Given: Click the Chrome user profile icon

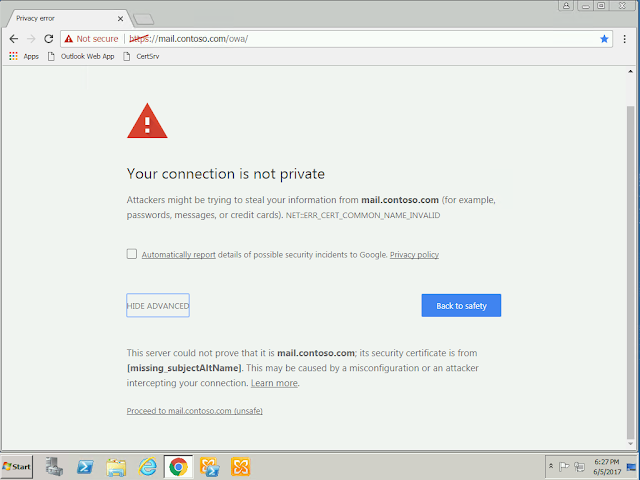Looking at the screenshot, I should 566,5.
